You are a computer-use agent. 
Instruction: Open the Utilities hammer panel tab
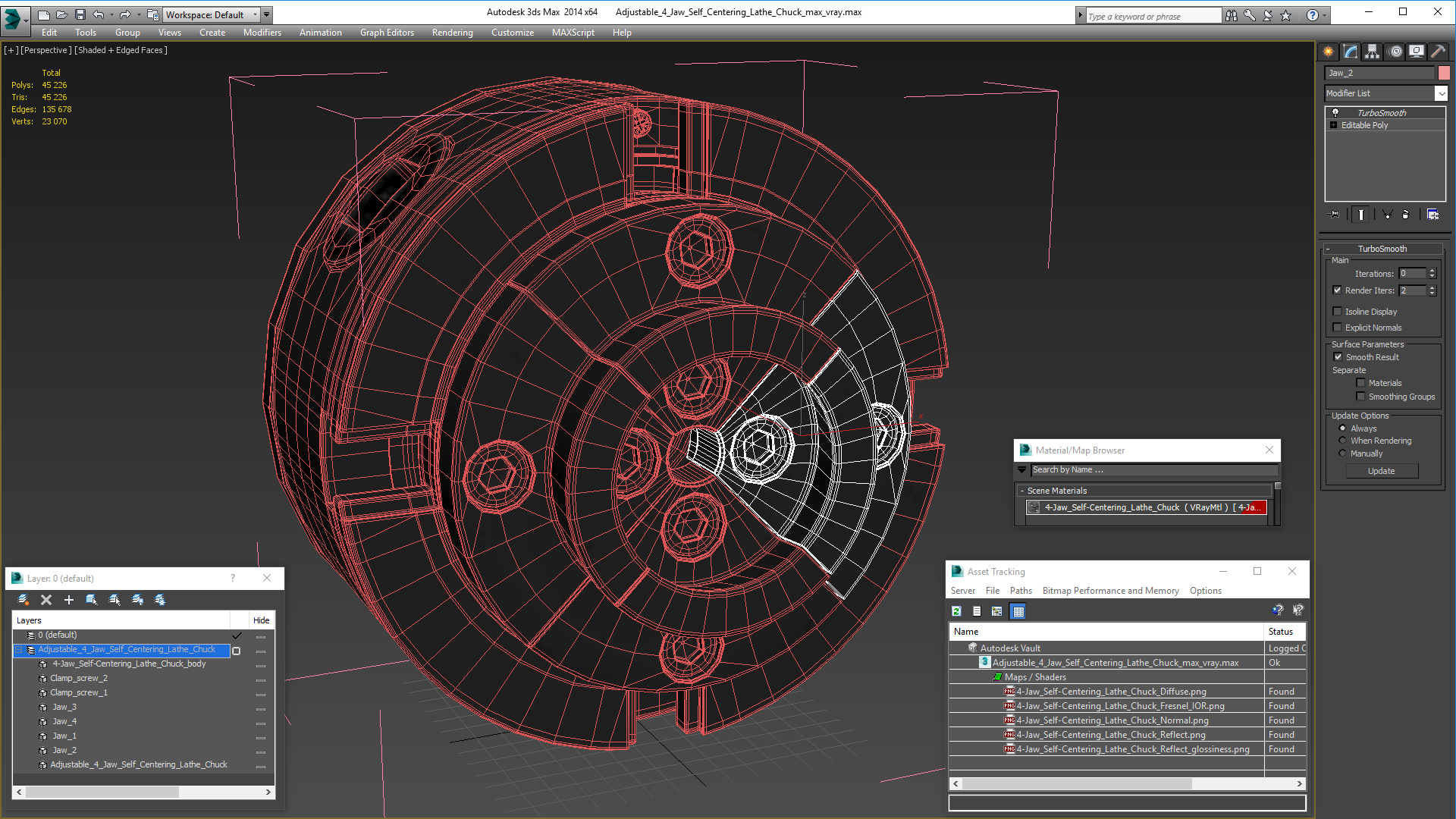[x=1438, y=52]
